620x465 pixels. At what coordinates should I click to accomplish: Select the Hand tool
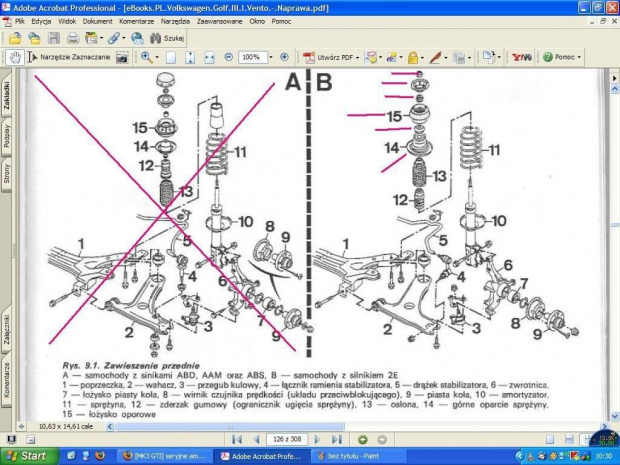(15, 57)
